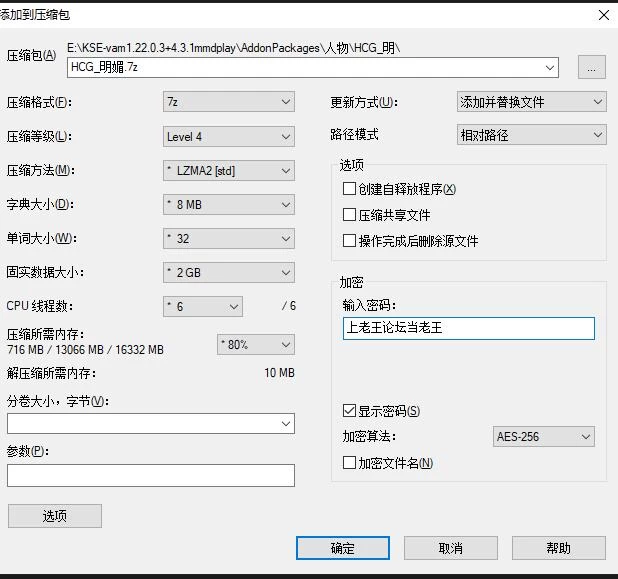Open the memory usage 80% dropdown
The height and width of the screenshot is (579, 618).
click(255, 344)
